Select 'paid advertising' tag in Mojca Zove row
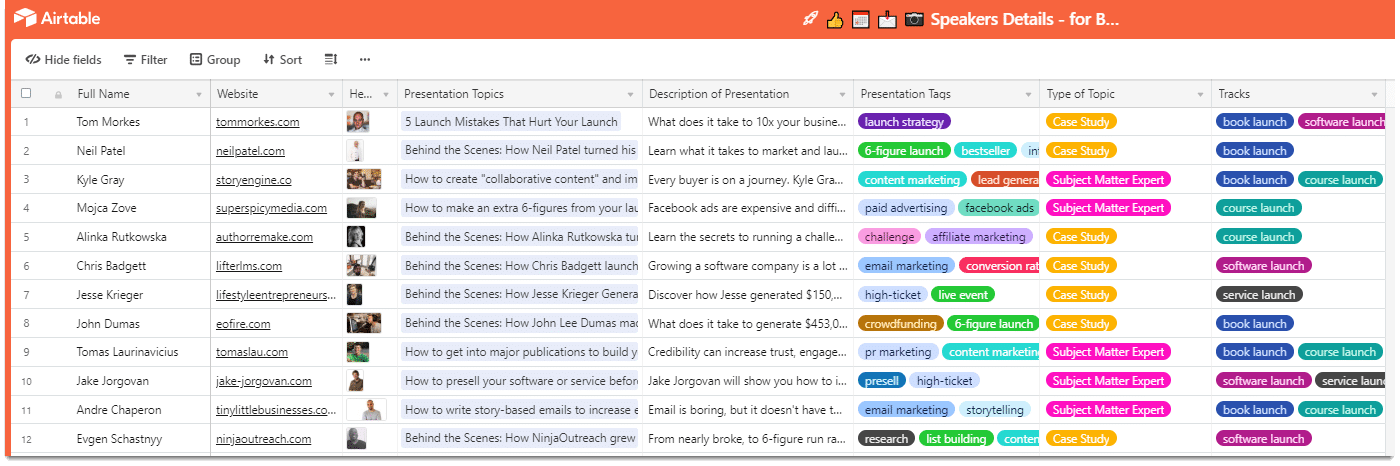The height and width of the screenshot is (466, 1400). 906,208
